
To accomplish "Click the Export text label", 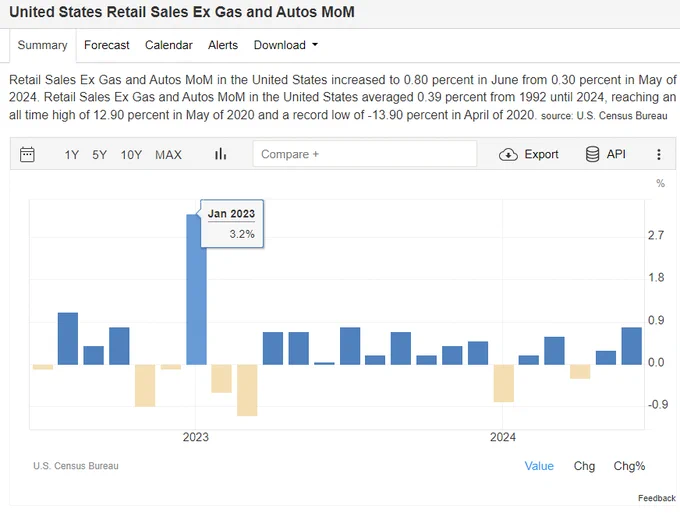I will pyautogui.click(x=541, y=154).
